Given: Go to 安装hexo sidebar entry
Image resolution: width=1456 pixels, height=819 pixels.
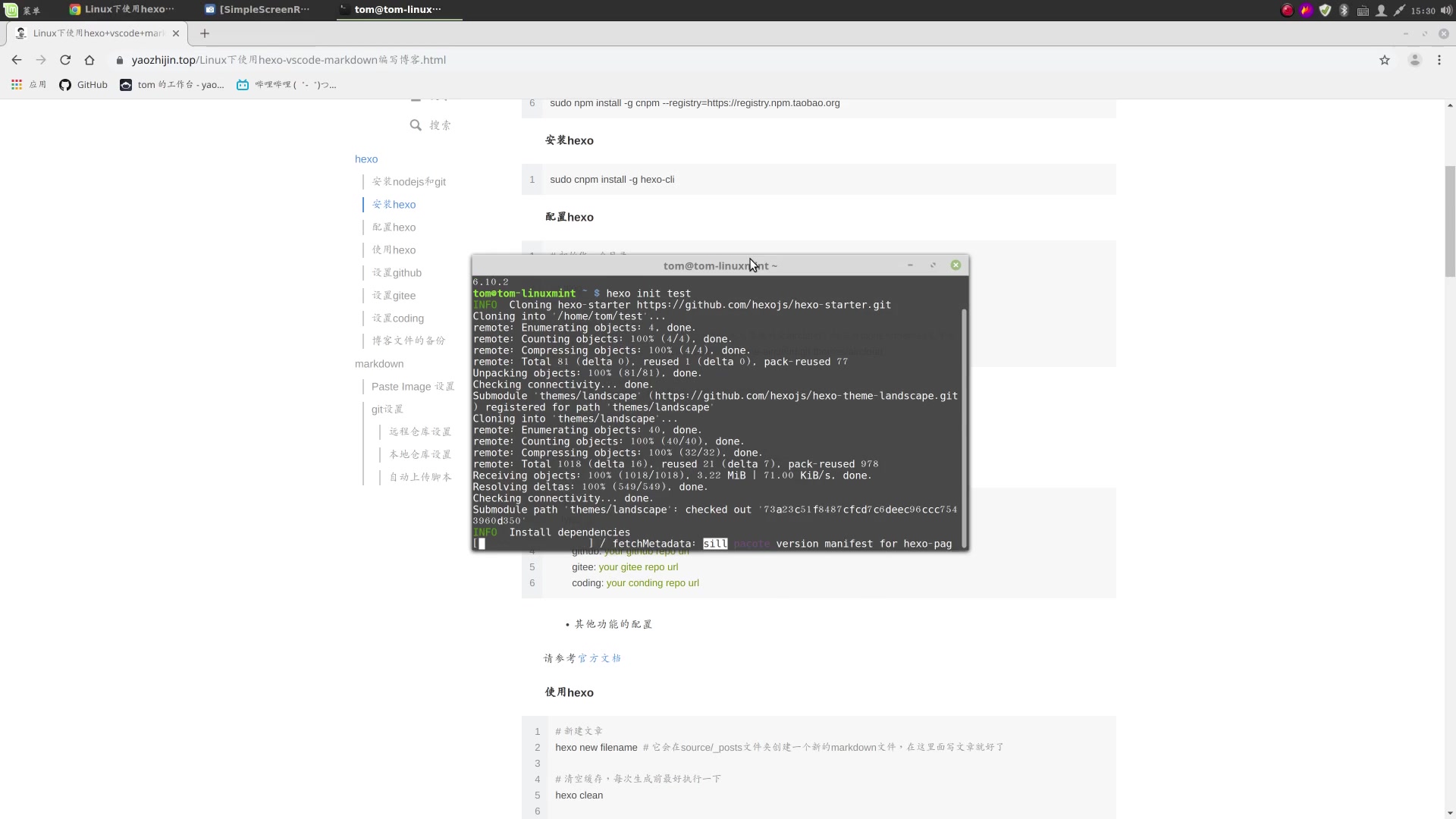Looking at the screenshot, I should [x=394, y=205].
